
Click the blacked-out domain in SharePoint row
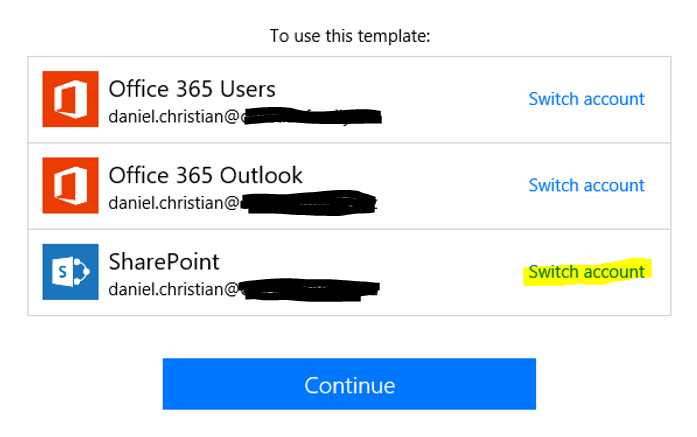tap(309, 289)
